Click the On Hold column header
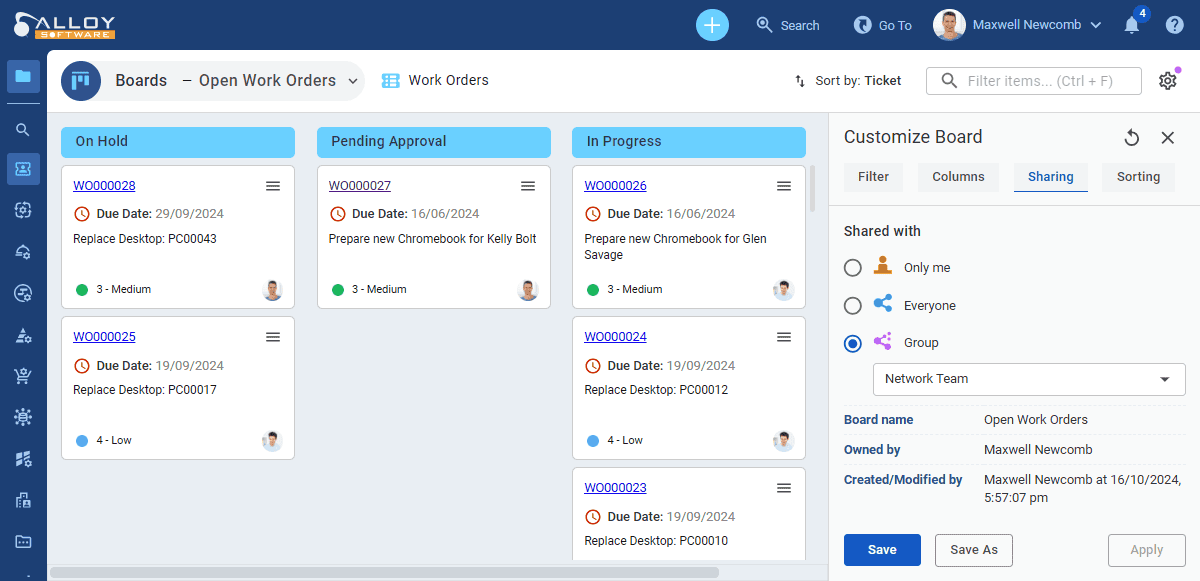 click(x=178, y=142)
